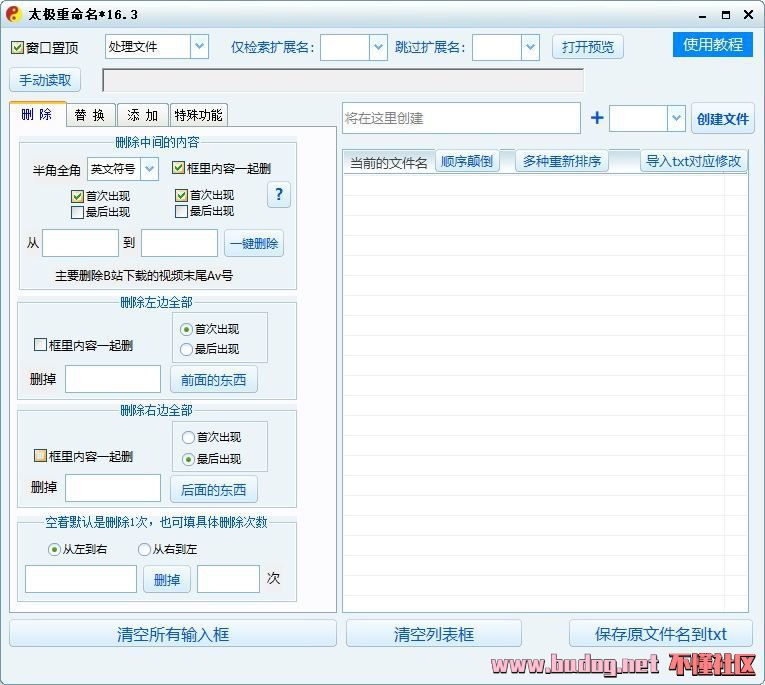Enable 框里内容一起删 in 删除左边全部 section
This screenshot has width=765, height=685.
pos(41,345)
